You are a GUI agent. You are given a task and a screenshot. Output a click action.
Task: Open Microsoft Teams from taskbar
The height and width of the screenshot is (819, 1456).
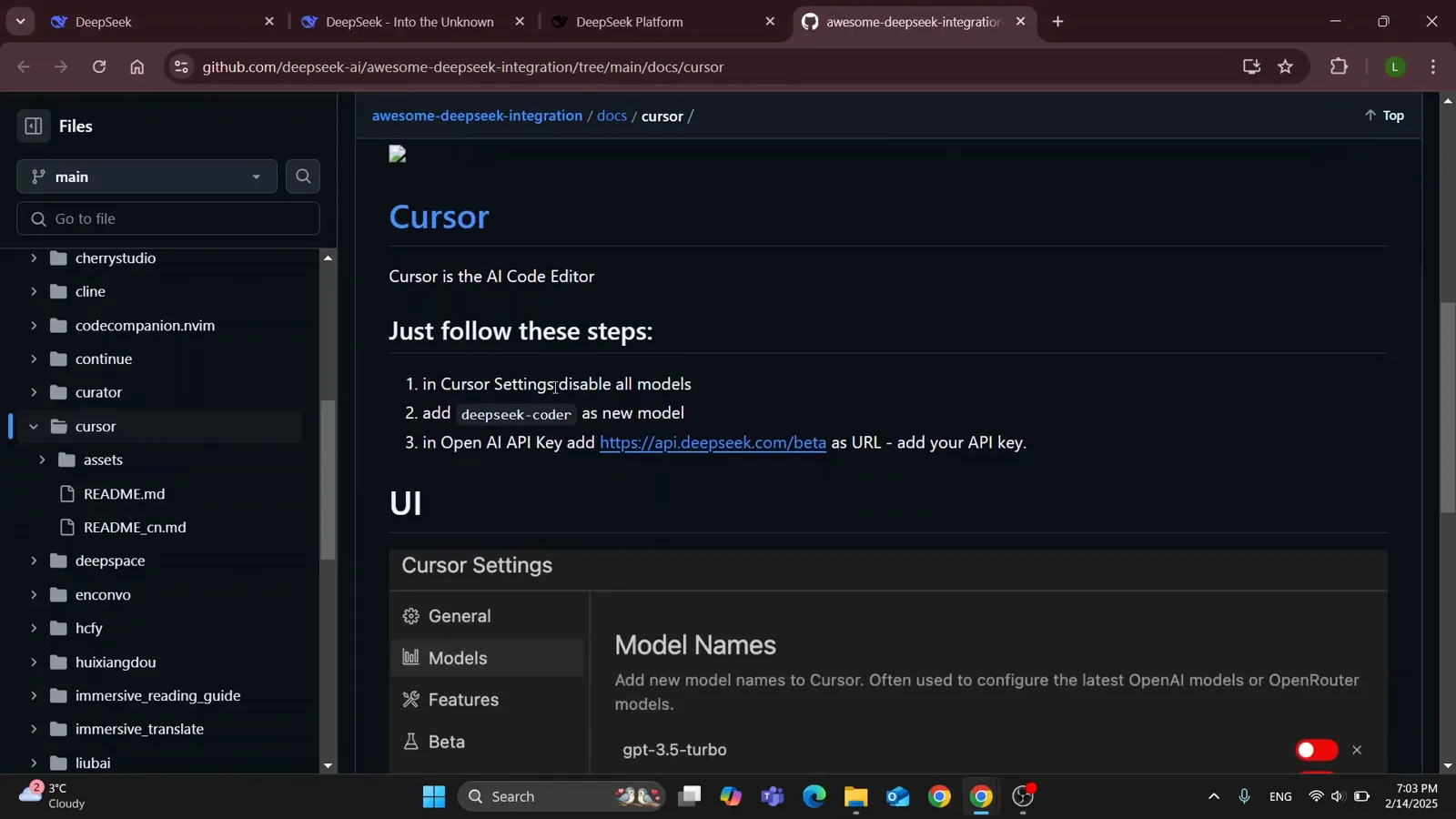pyautogui.click(x=773, y=797)
